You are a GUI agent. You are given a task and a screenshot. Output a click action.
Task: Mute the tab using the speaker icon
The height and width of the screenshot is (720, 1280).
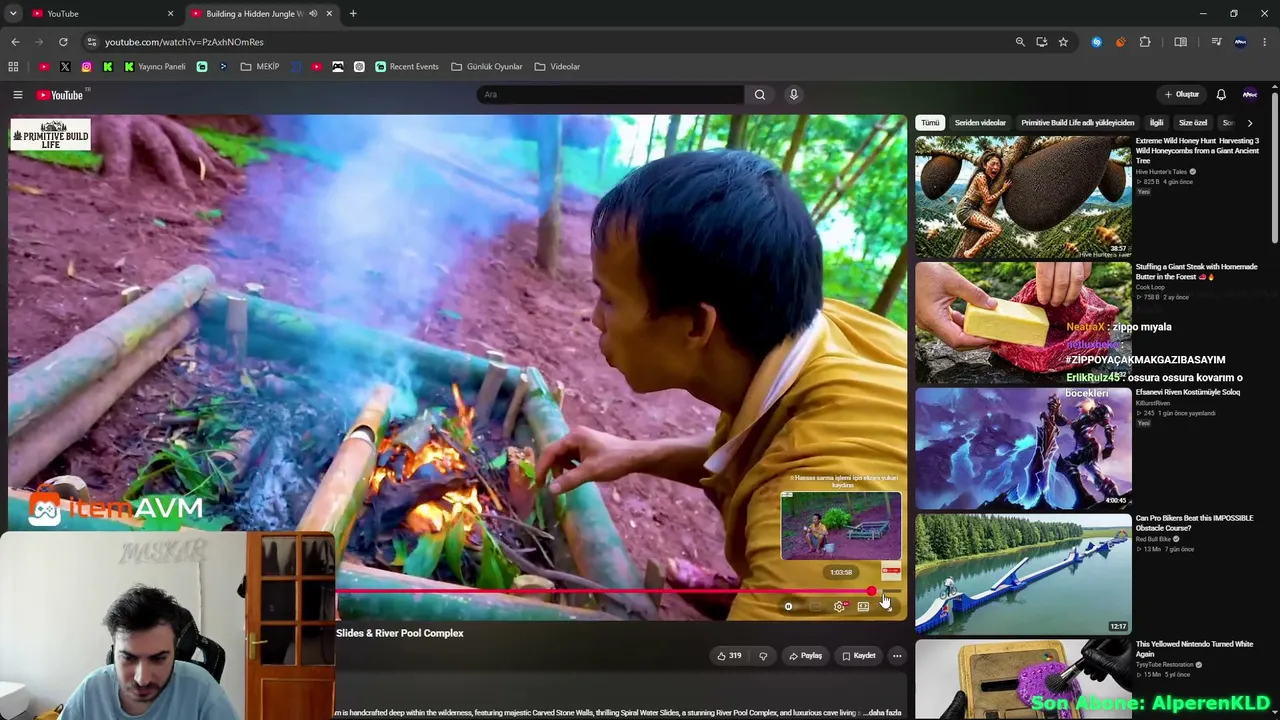313,14
